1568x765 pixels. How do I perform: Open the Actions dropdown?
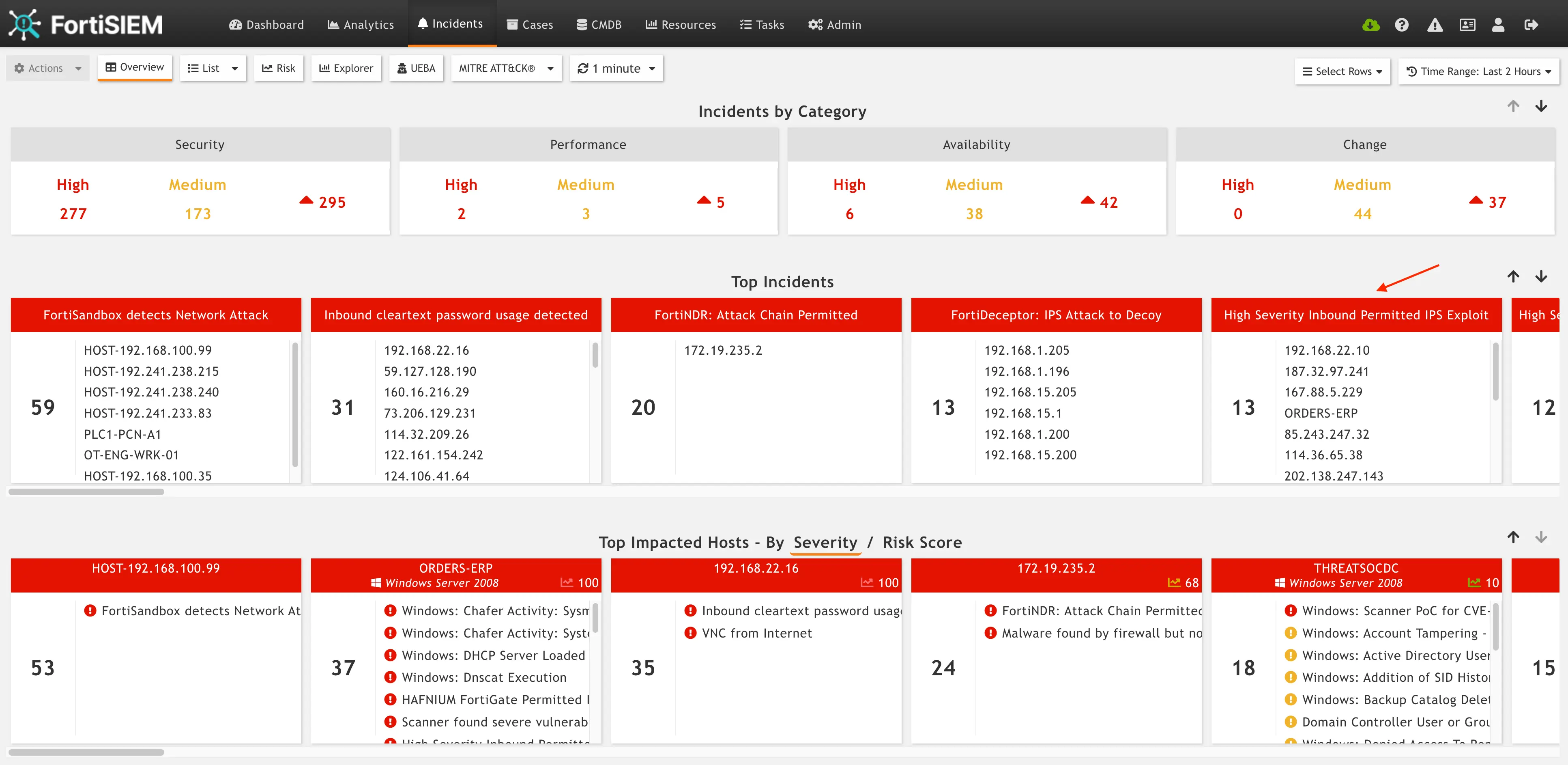tap(47, 68)
